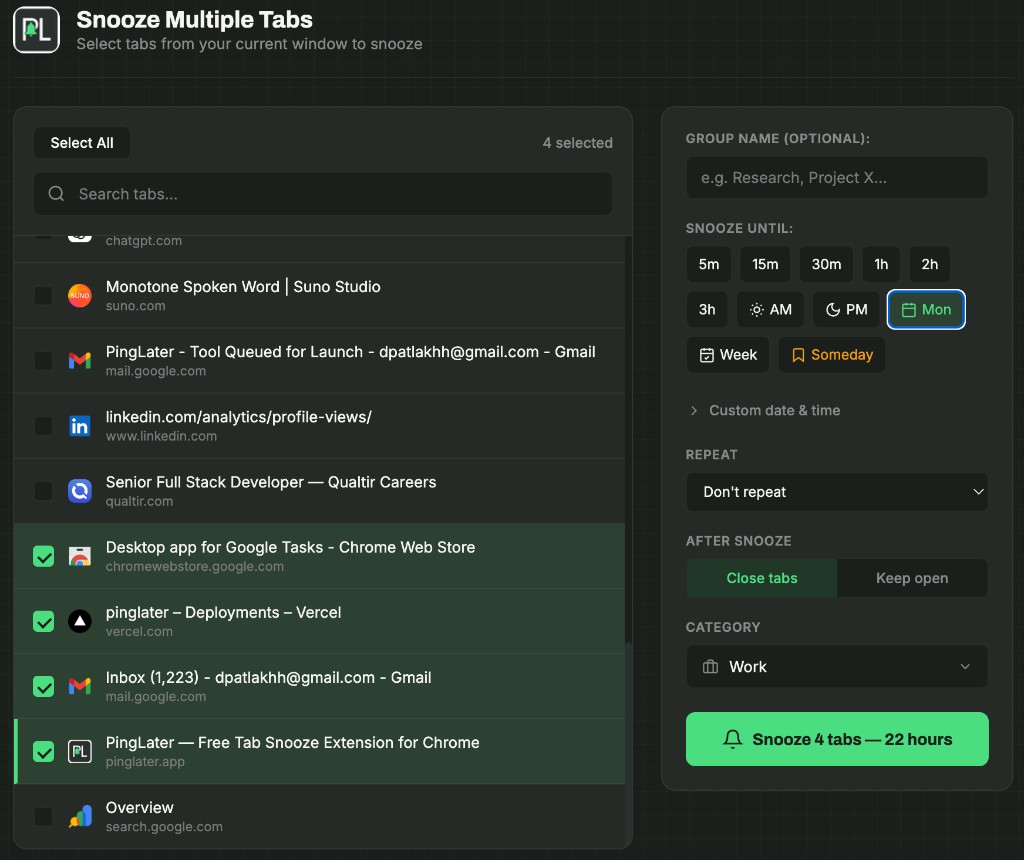Uncheck PingLater Free Tab Snooze Extension tab

pyautogui.click(x=43, y=752)
